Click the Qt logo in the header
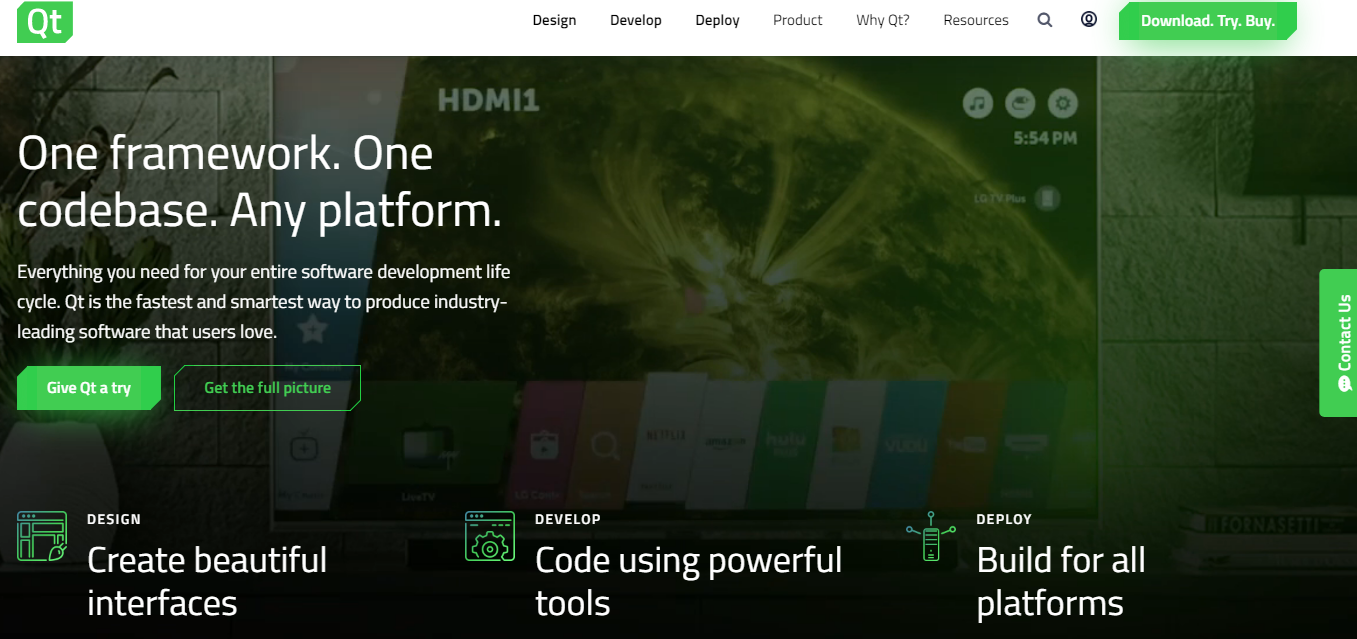 click(x=45, y=22)
